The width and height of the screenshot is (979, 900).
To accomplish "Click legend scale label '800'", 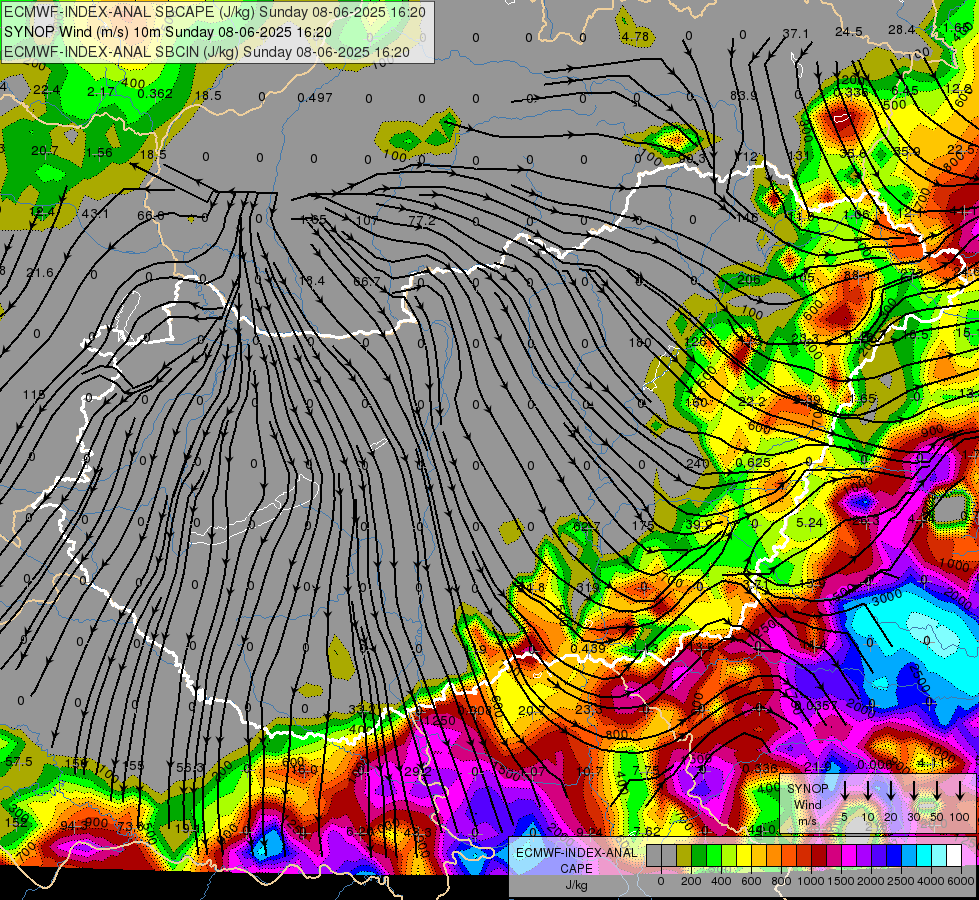I will click(x=781, y=881).
